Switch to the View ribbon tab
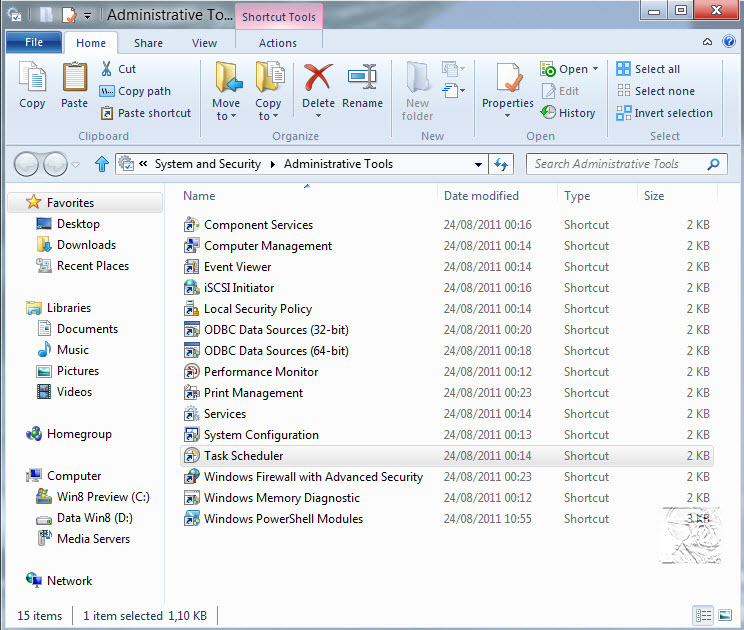 [205, 43]
